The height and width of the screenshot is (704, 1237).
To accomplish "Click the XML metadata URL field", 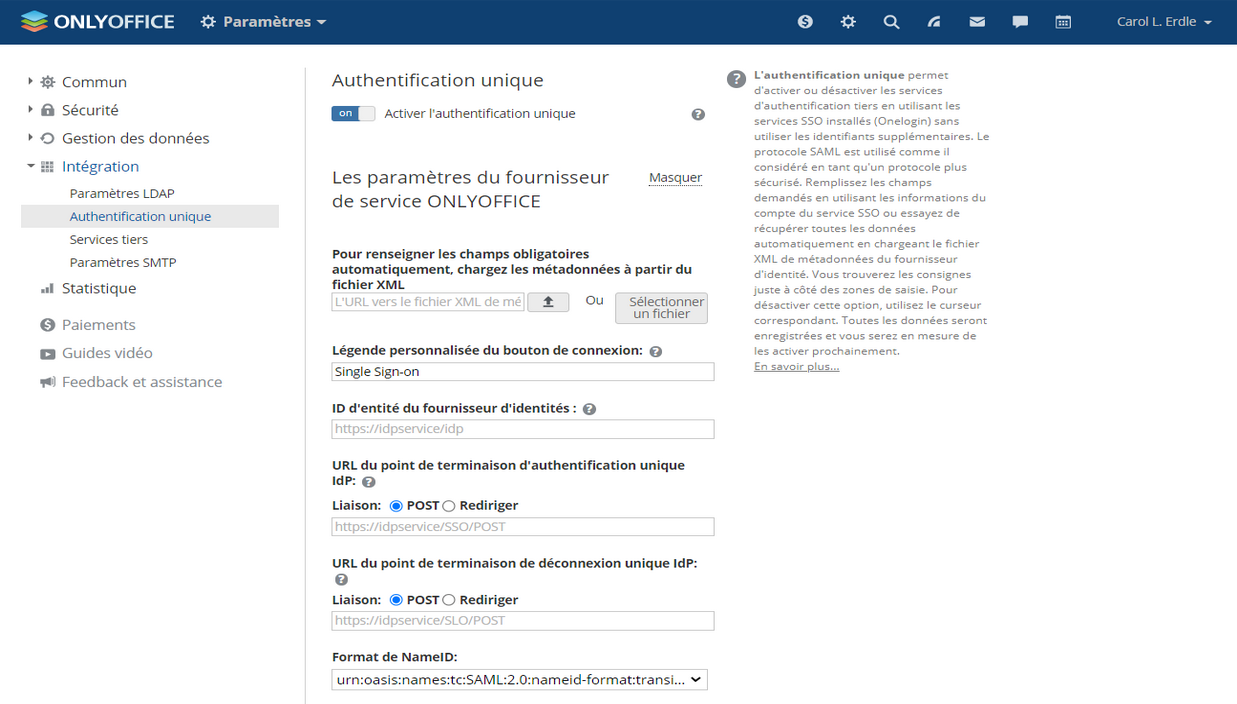I will point(428,301).
